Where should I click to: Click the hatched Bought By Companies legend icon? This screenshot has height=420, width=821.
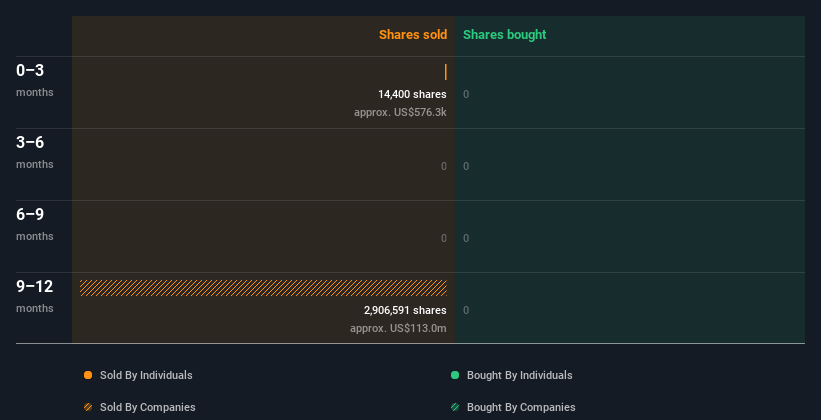point(455,407)
